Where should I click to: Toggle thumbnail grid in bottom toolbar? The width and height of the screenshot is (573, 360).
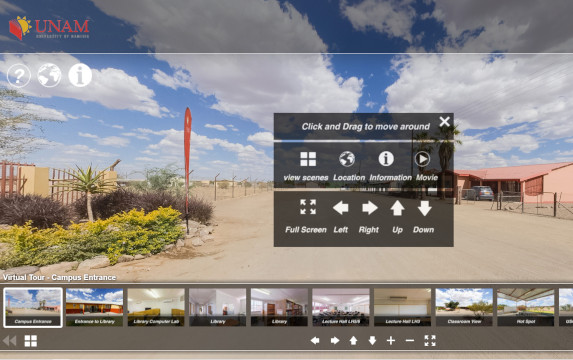click(31, 341)
